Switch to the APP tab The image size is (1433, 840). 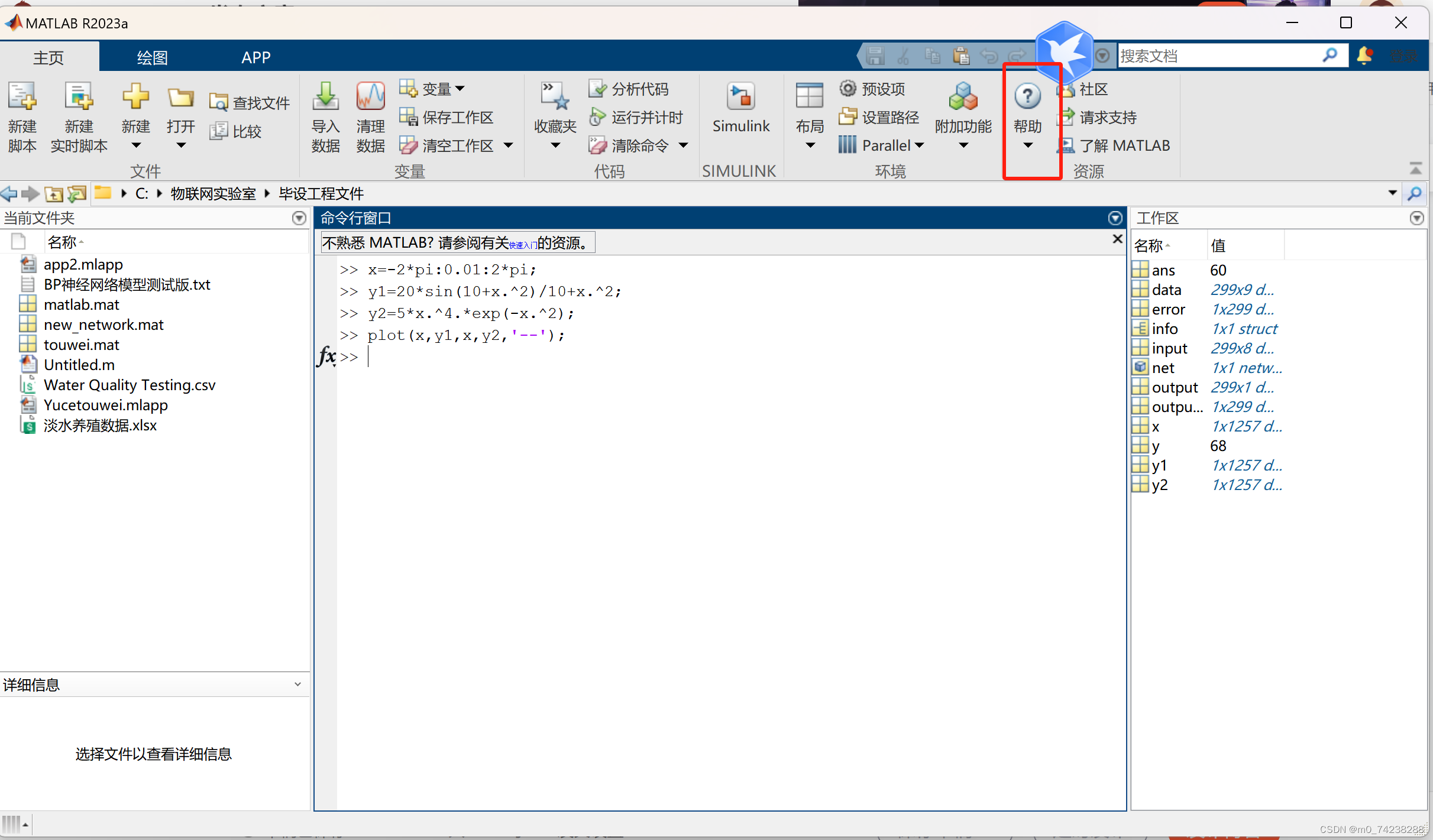(255, 57)
